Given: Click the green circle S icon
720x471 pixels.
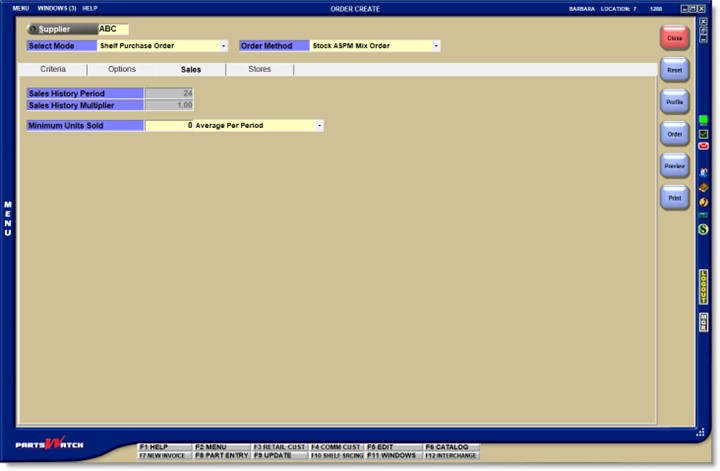Looking at the screenshot, I should 703,229.
